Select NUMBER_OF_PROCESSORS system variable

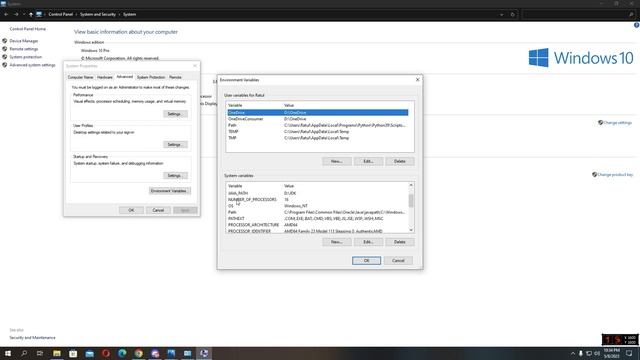(x=318, y=200)
